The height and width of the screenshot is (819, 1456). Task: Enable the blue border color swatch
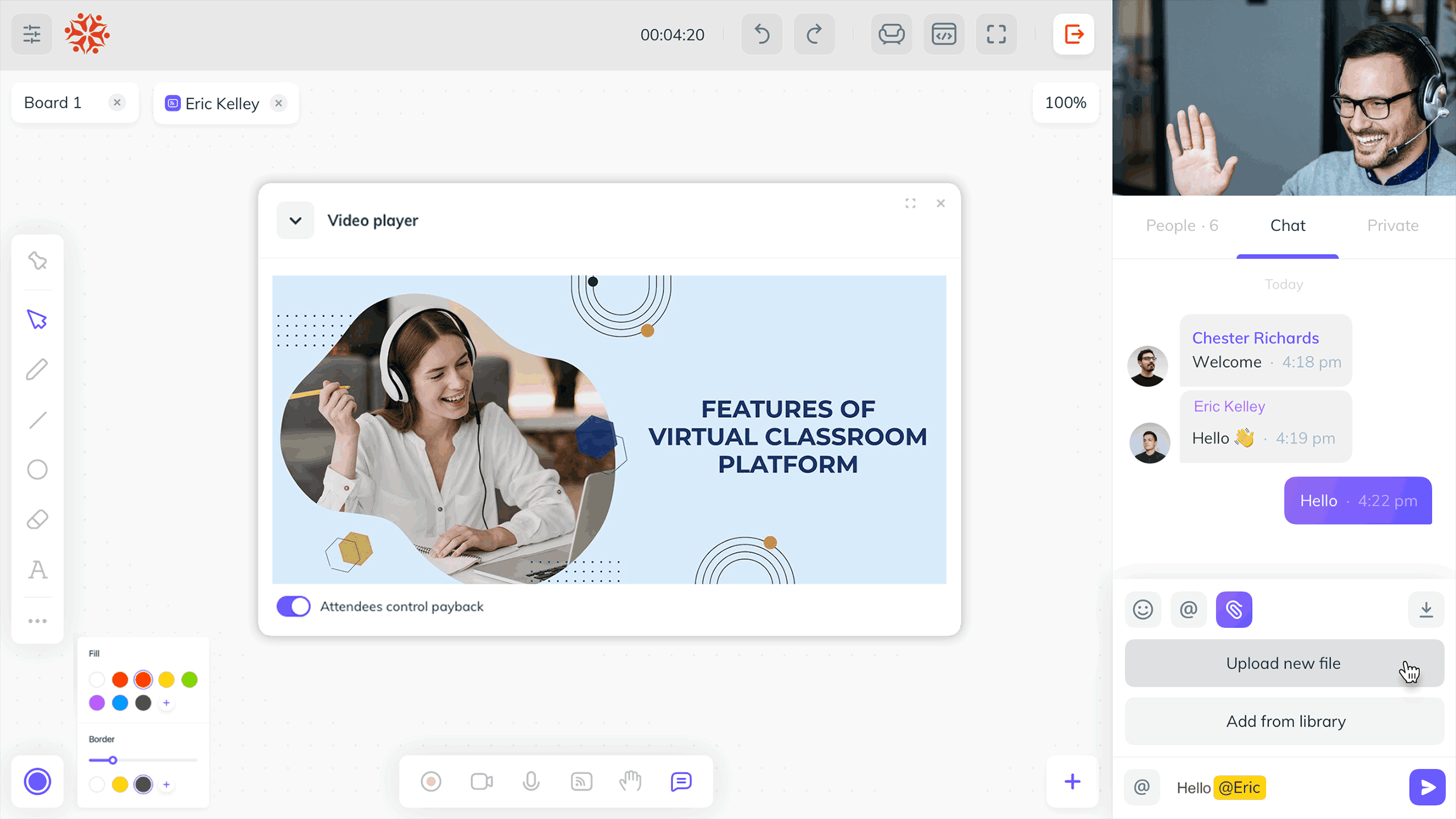120,703
